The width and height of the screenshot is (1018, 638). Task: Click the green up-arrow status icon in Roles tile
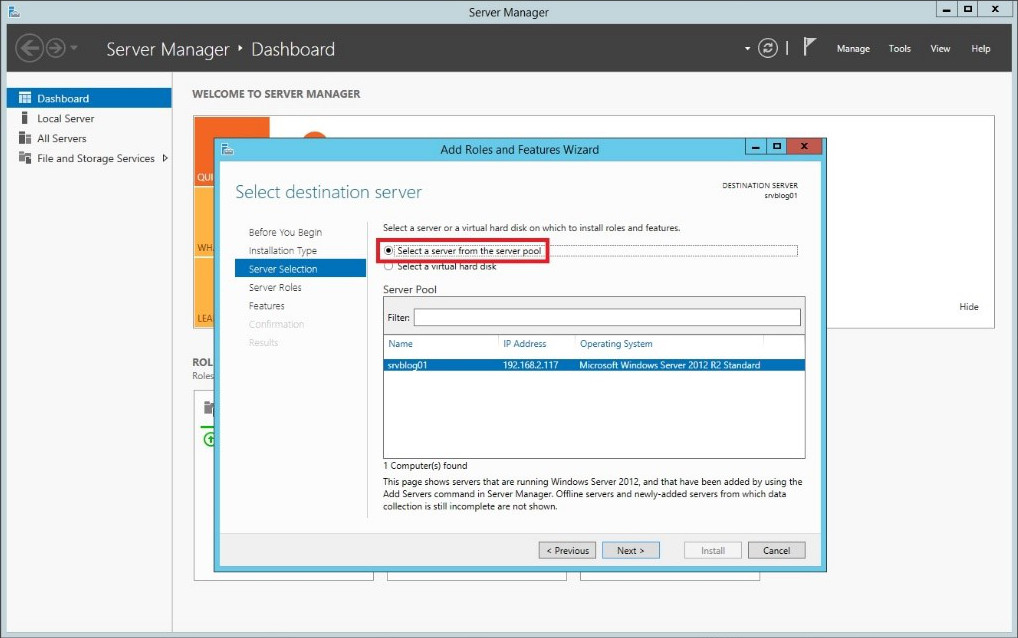(209, 439)
